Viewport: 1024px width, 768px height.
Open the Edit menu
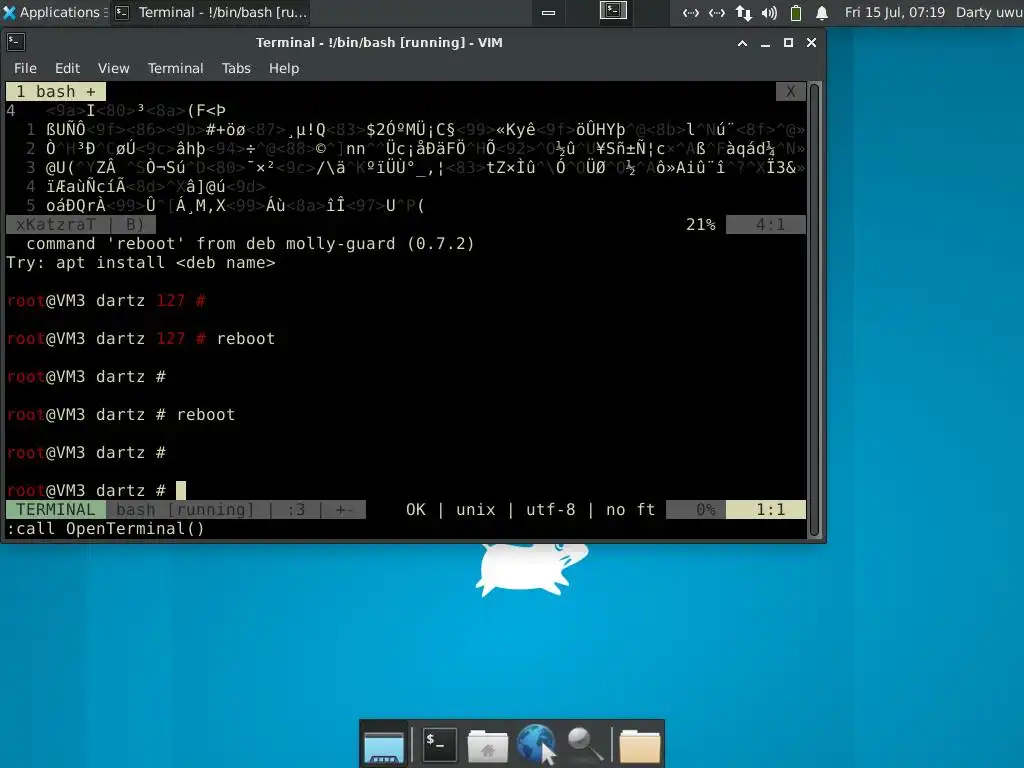67,68
